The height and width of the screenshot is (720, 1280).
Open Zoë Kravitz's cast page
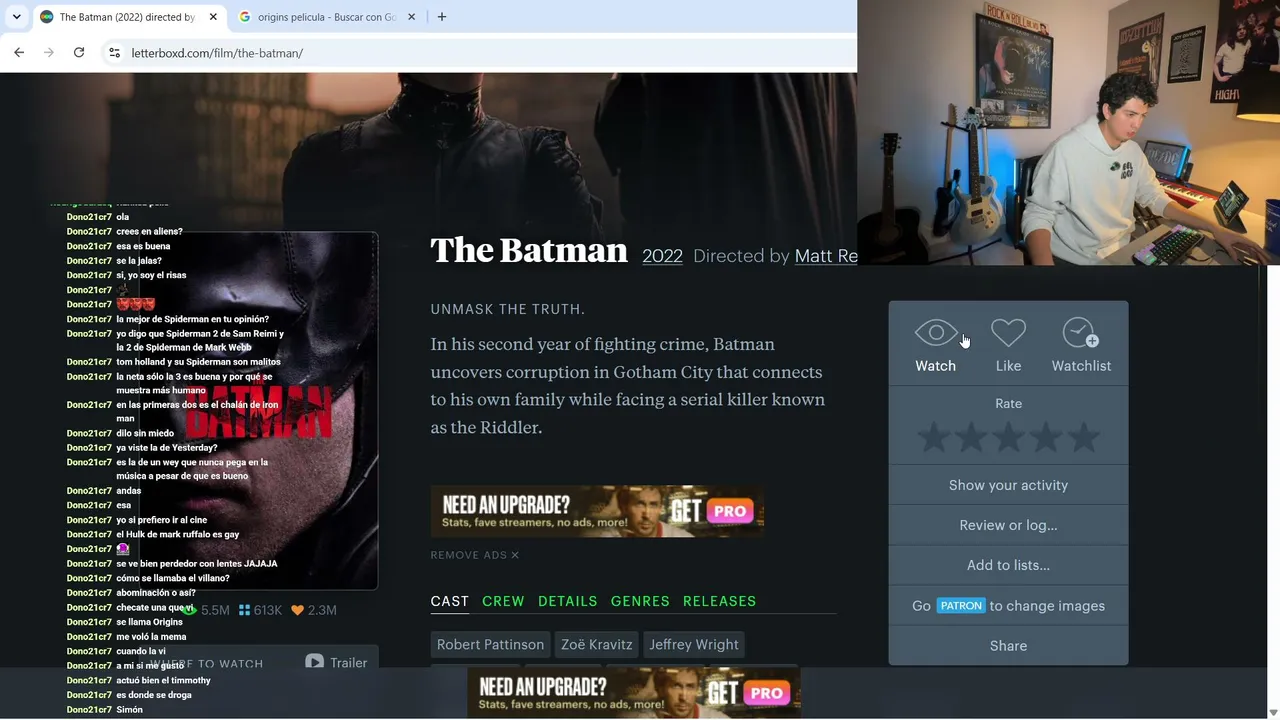(597, 645)
